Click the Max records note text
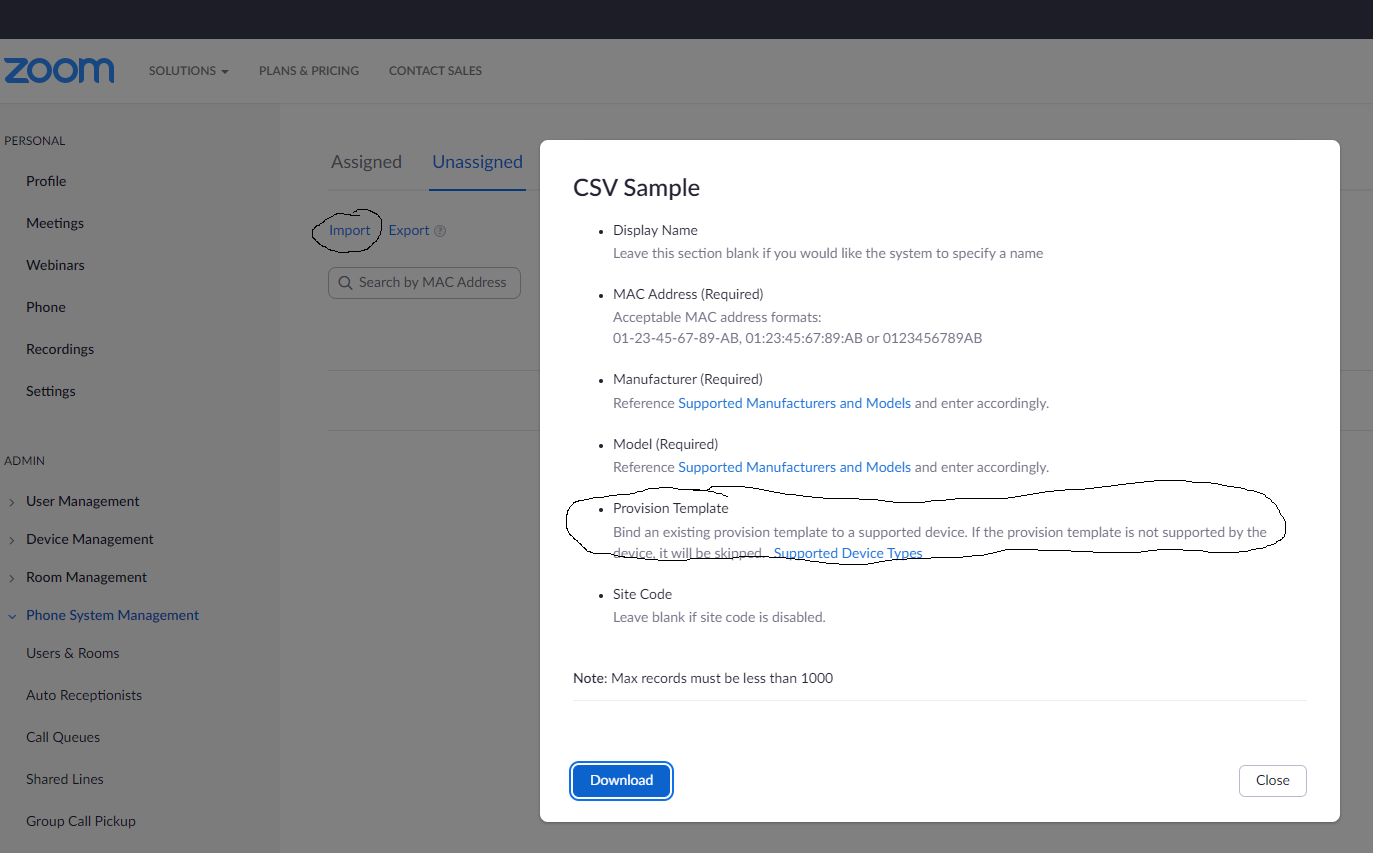The width and height of the screenshot is (1373, 853). coord(703,678)
